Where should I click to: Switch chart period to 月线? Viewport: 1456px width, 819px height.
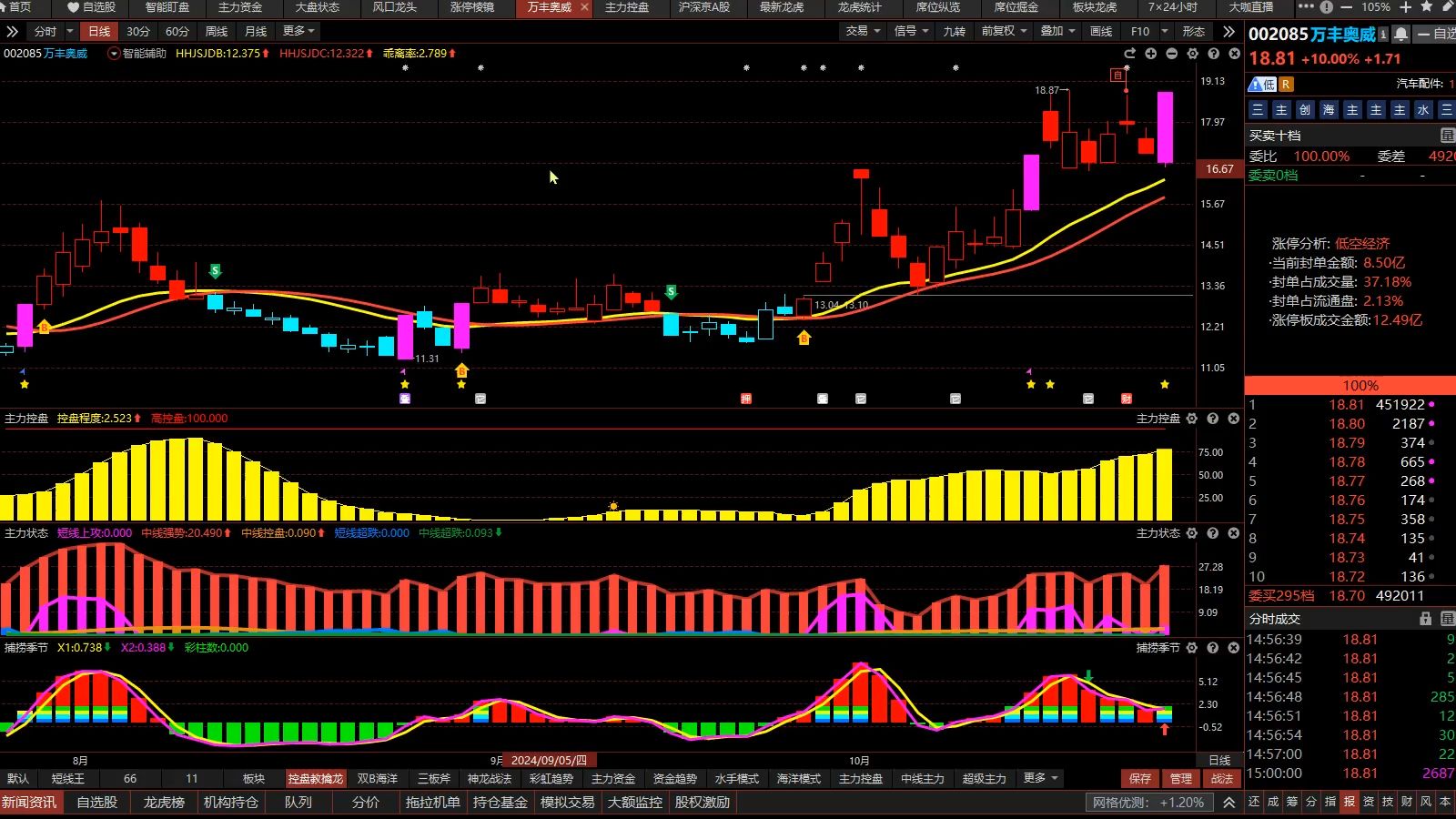256,31
